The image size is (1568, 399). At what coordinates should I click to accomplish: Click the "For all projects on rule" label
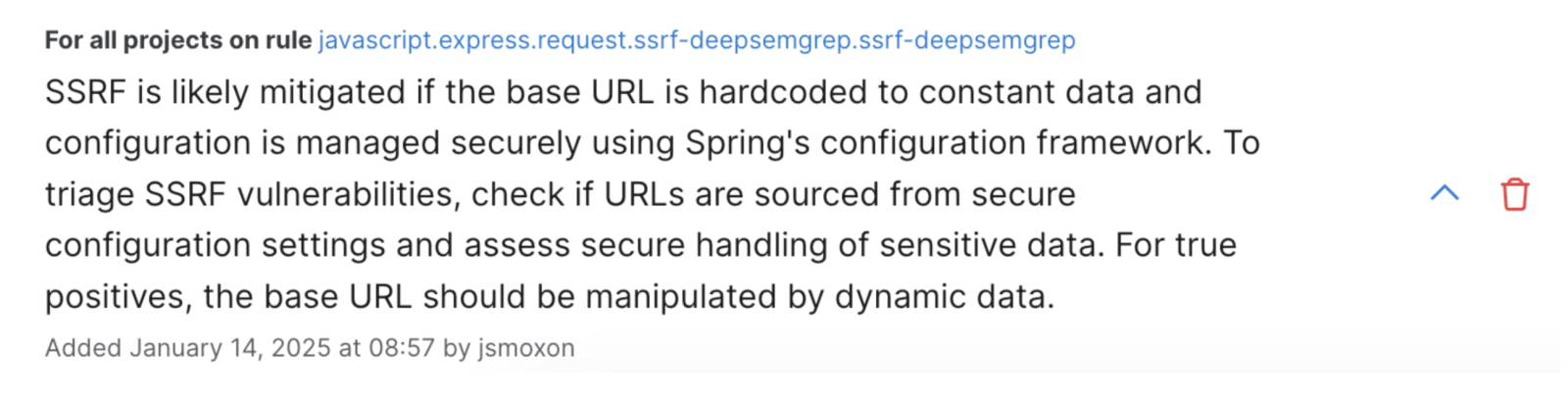pos(178,40)
